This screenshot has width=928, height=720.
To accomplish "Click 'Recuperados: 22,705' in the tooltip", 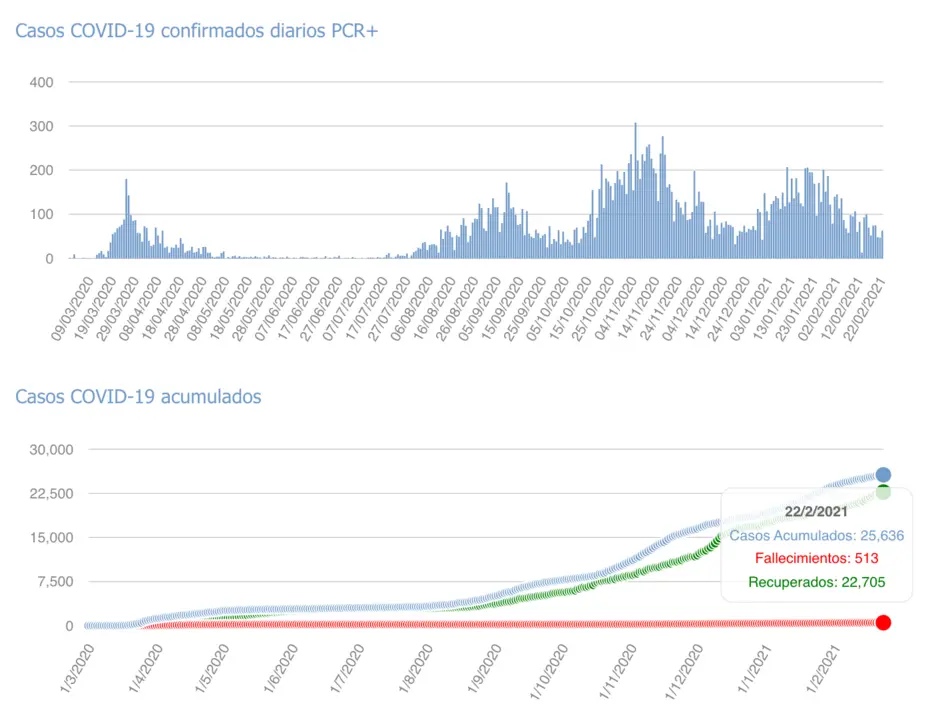I will click(816, 581).
